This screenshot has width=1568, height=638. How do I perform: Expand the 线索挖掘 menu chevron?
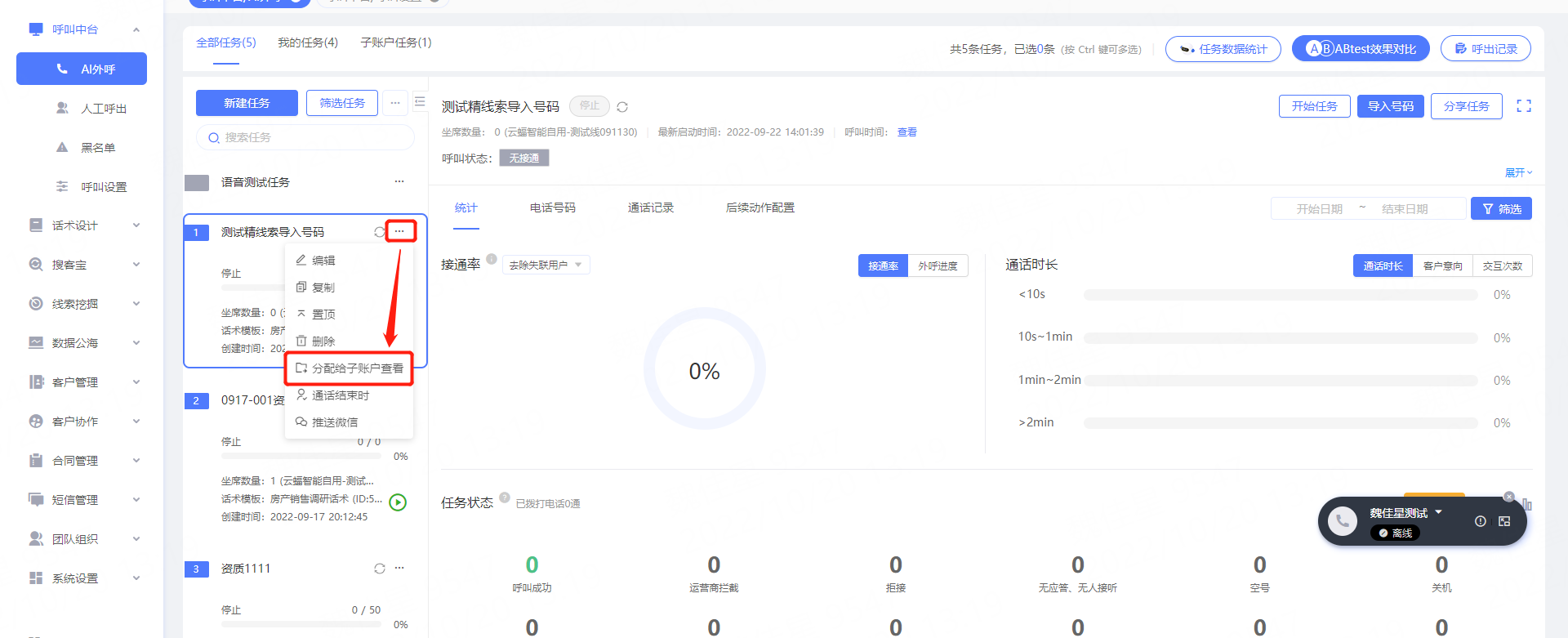pos(136,303)
